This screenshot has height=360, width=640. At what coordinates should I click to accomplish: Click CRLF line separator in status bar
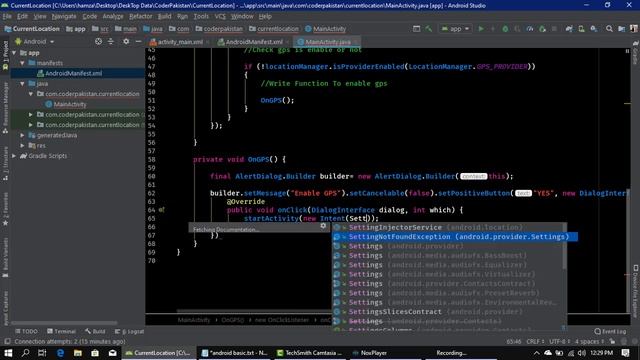535,341
